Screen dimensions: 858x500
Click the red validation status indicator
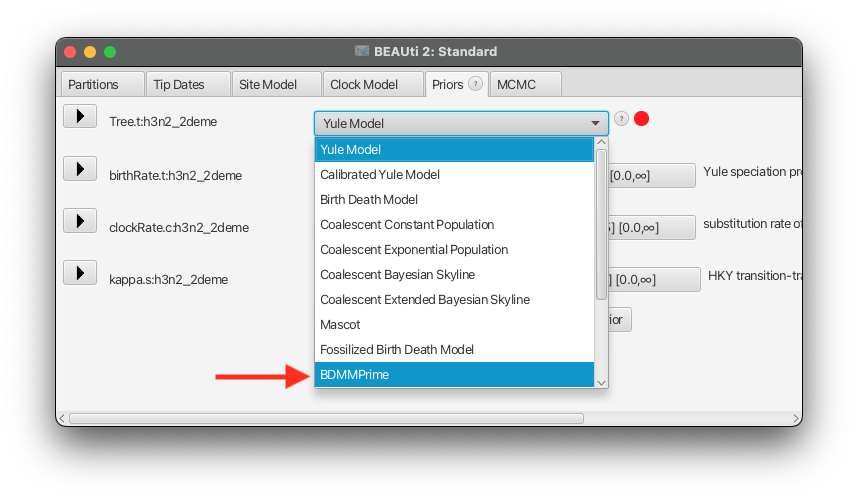[641, 119]
